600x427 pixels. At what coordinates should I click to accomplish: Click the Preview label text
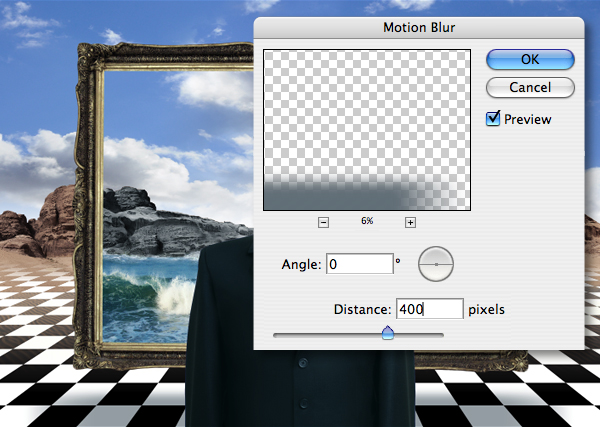click(x=527, y=119)
